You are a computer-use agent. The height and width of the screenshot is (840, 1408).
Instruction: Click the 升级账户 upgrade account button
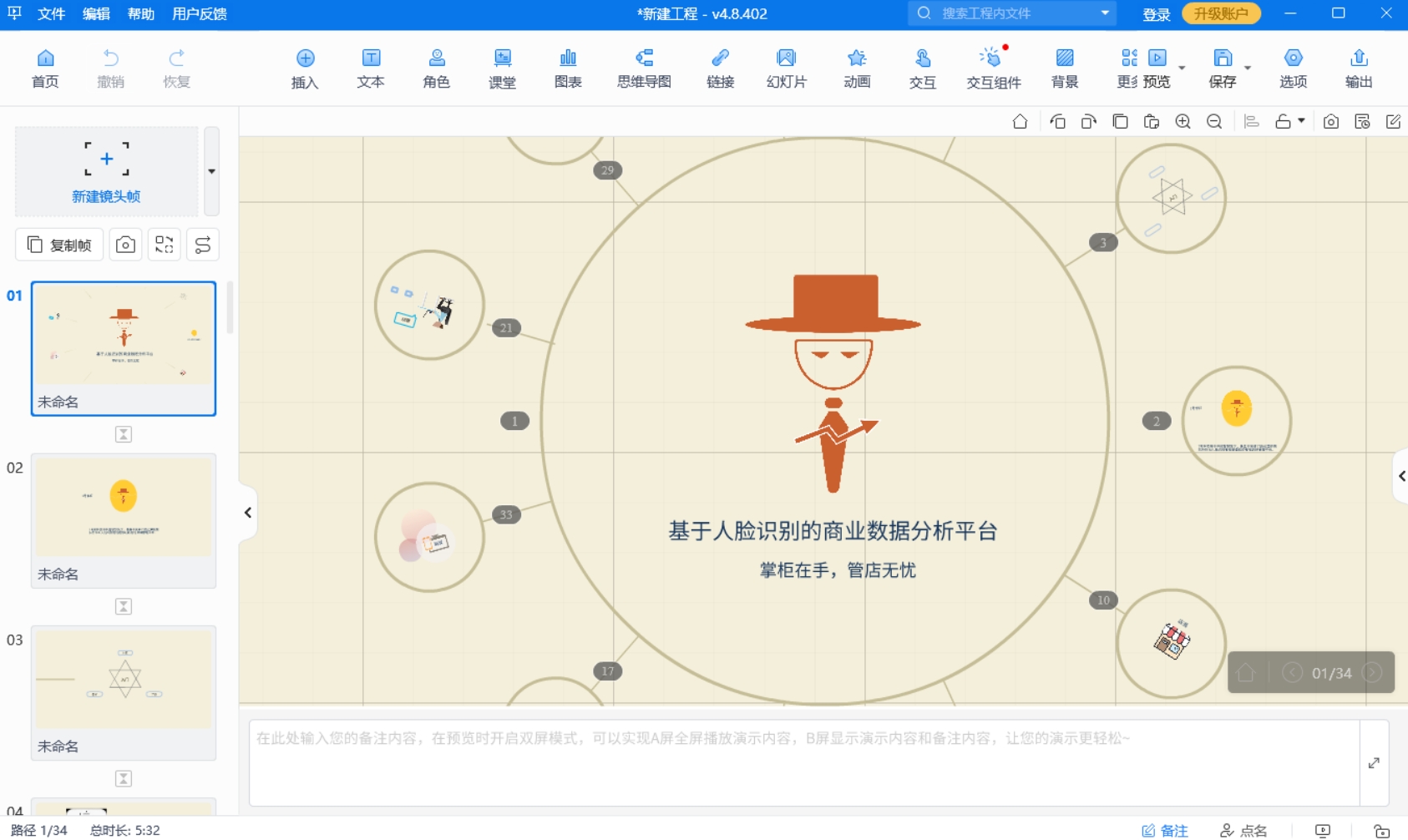click(x=1221, y=13)
